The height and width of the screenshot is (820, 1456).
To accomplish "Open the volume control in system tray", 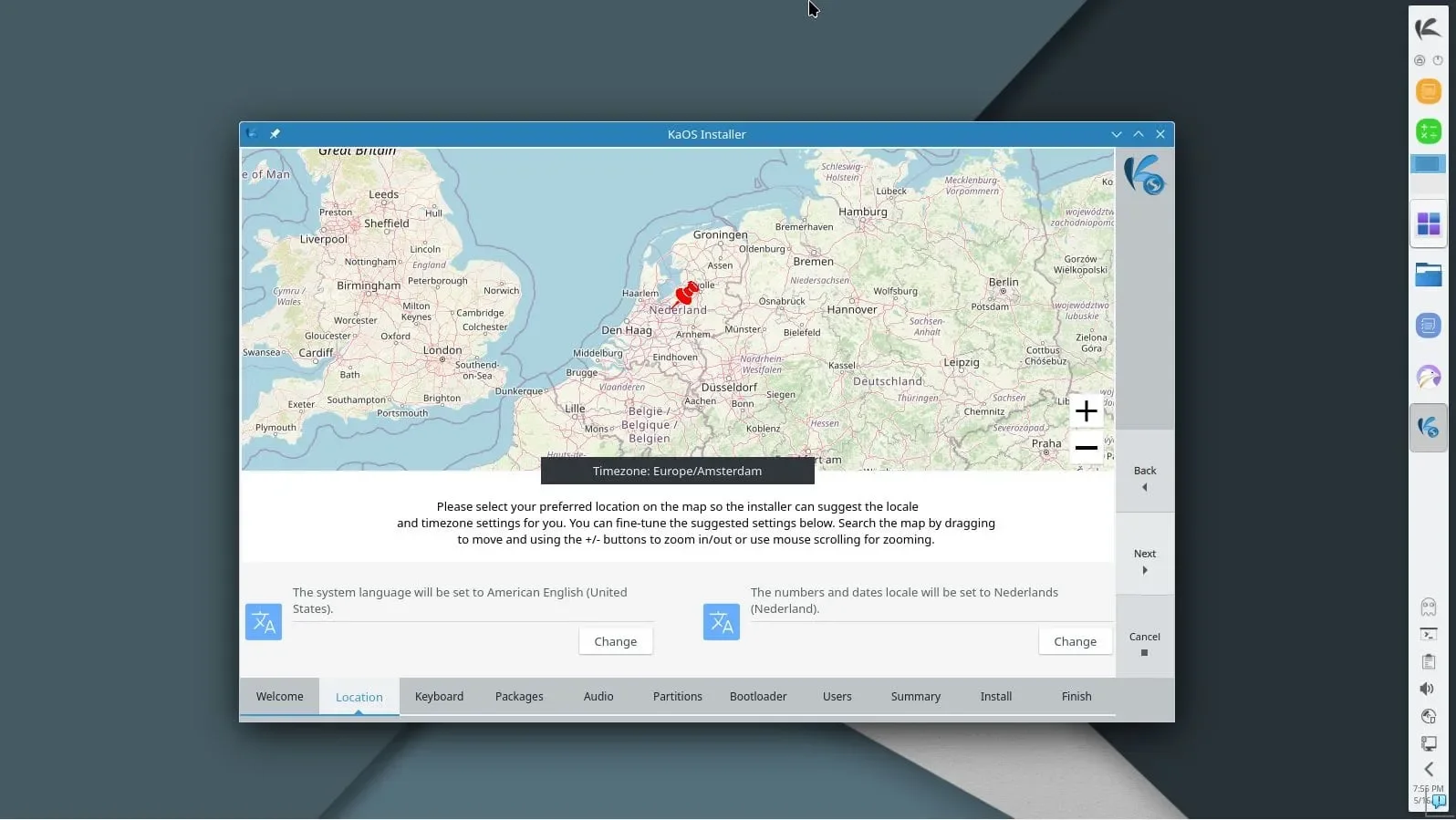I will pos(1428,689).
